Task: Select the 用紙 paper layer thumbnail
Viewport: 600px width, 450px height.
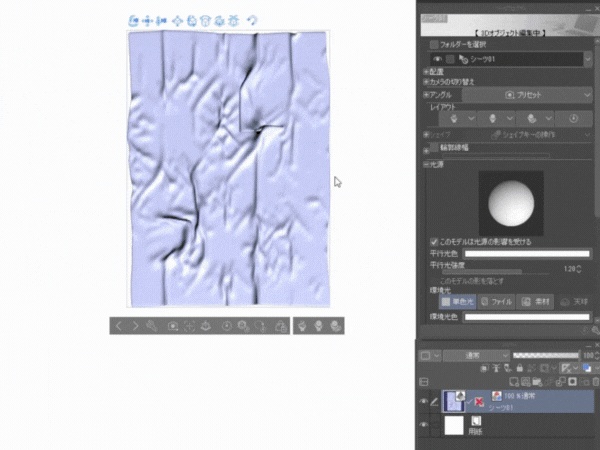Action: (x=454, y=425)
